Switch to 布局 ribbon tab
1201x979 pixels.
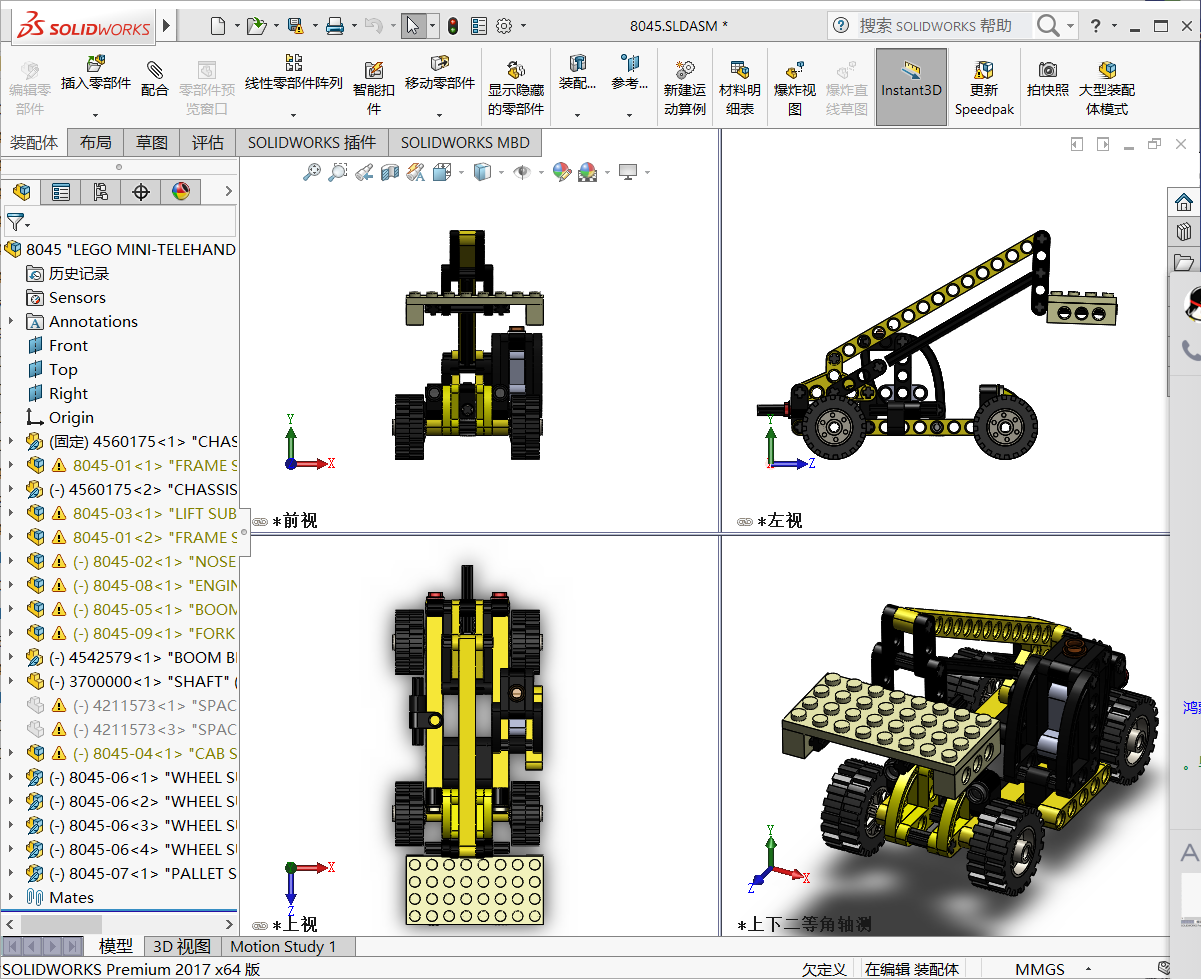[x=96, y=143]
